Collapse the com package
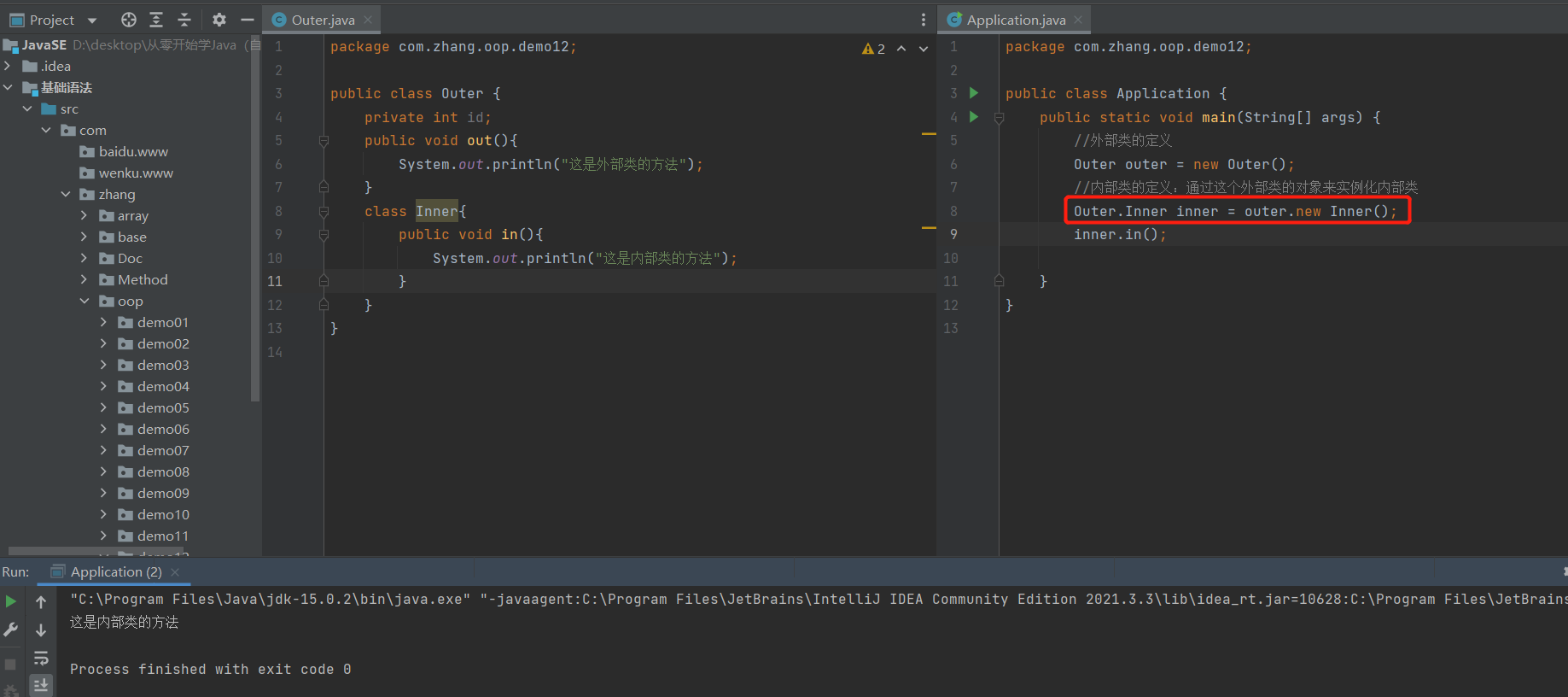 coord(46,130)
